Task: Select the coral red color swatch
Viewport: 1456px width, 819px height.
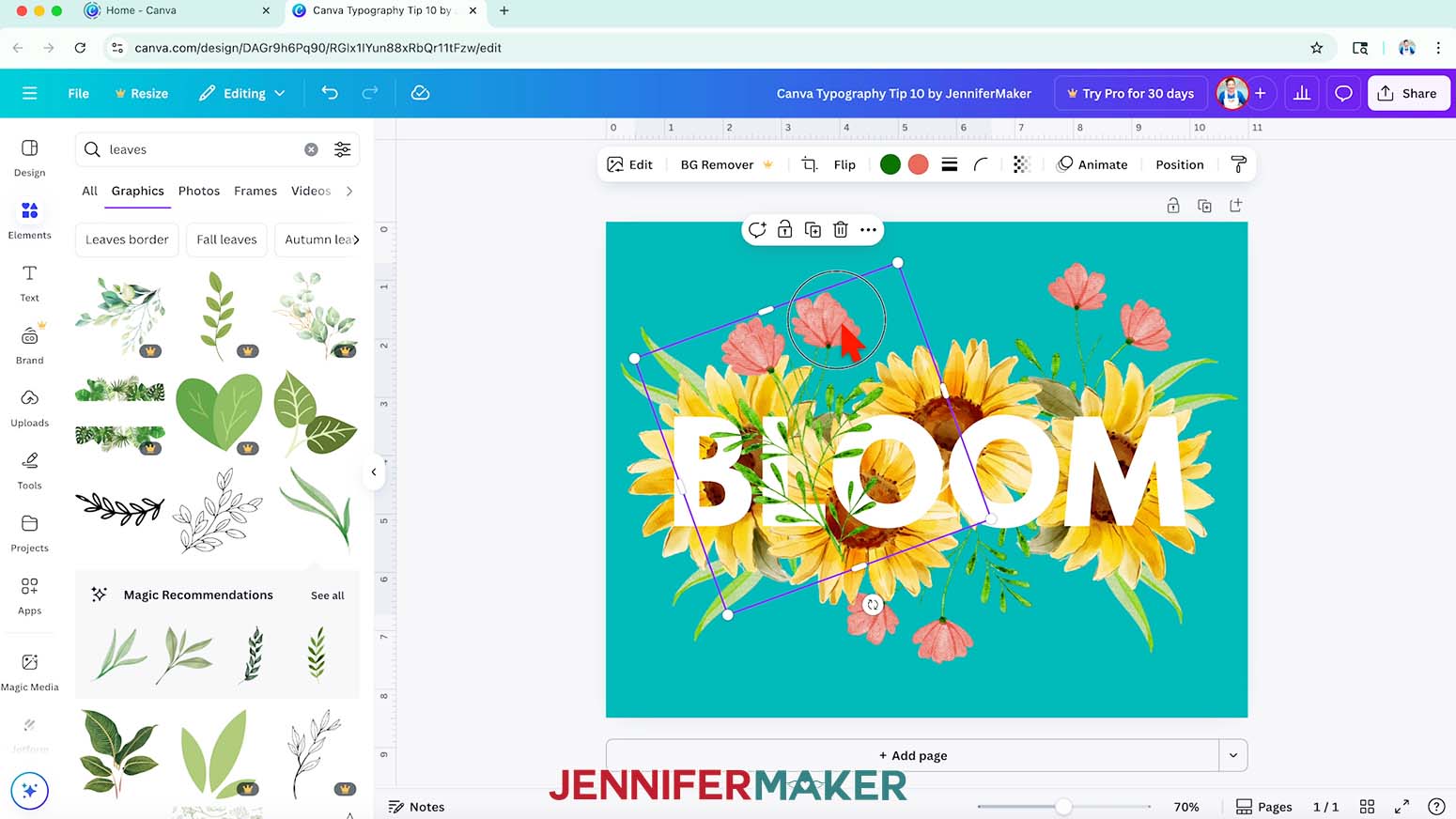Action: tap(919, 164)
